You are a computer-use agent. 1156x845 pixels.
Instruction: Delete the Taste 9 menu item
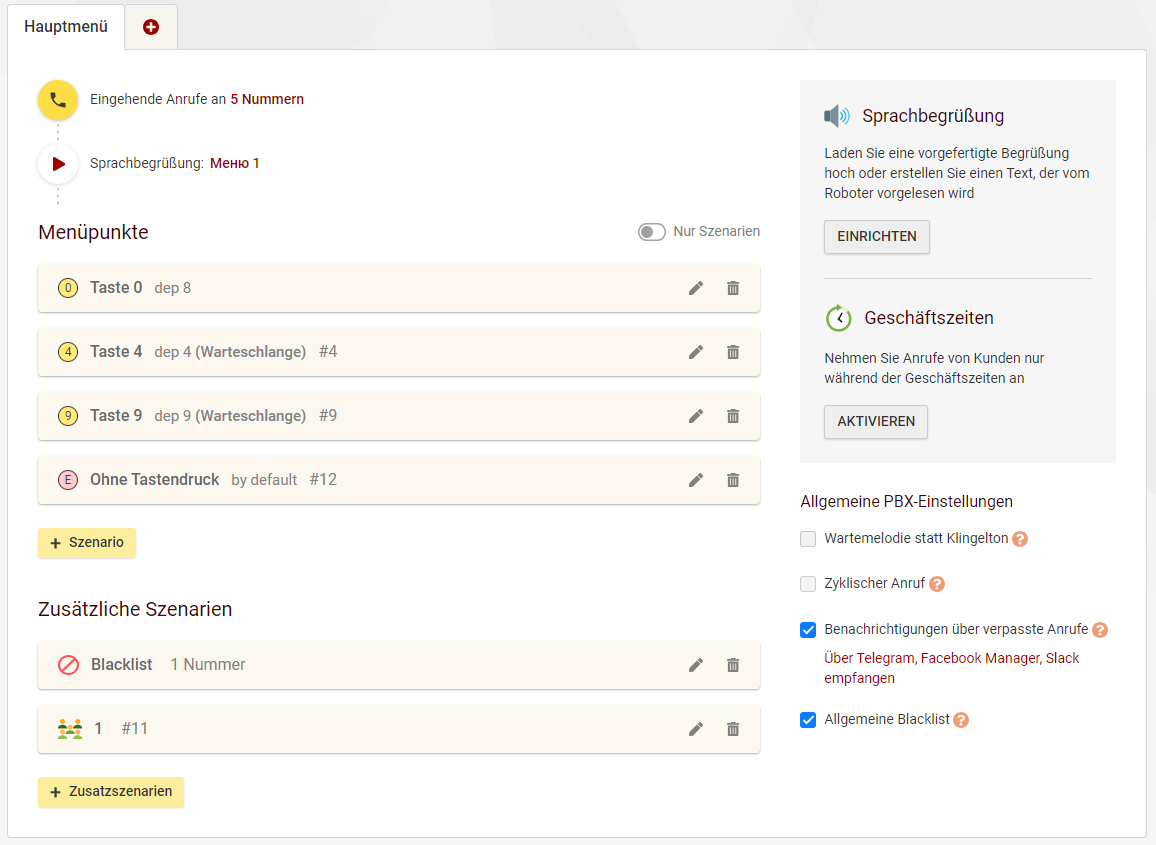coord(733,417)
